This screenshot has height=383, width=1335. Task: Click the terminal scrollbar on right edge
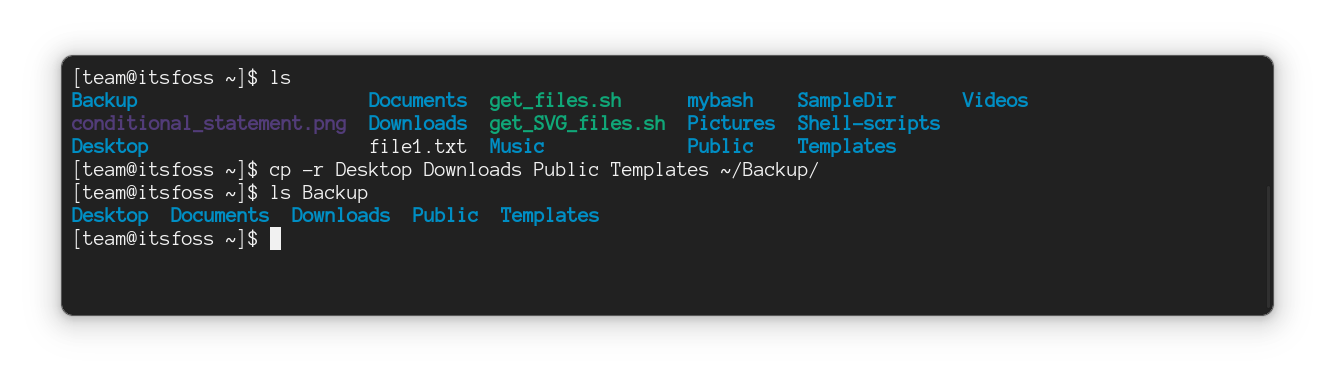point(1268,247)
